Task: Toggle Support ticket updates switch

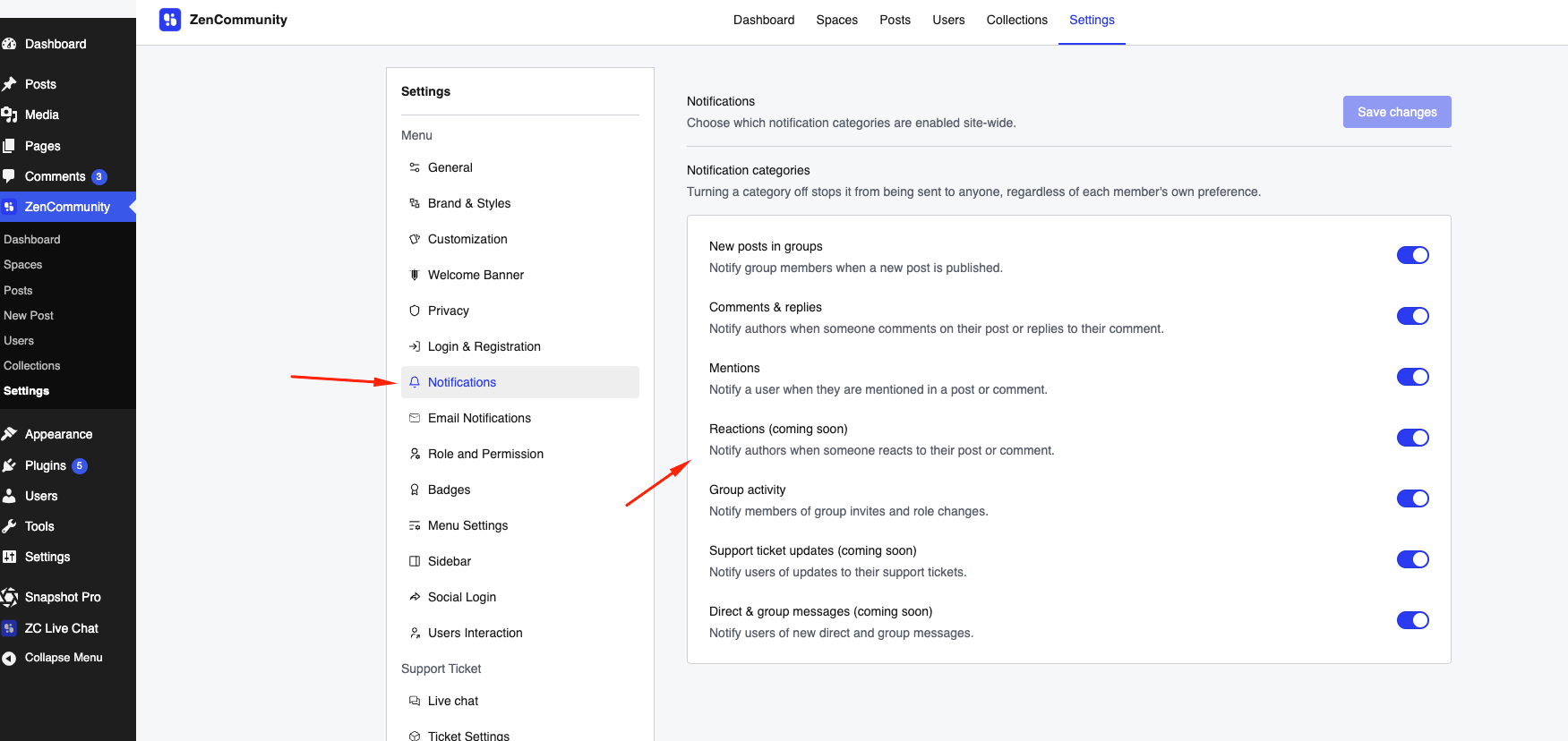Action: (x=1412, y=559)
